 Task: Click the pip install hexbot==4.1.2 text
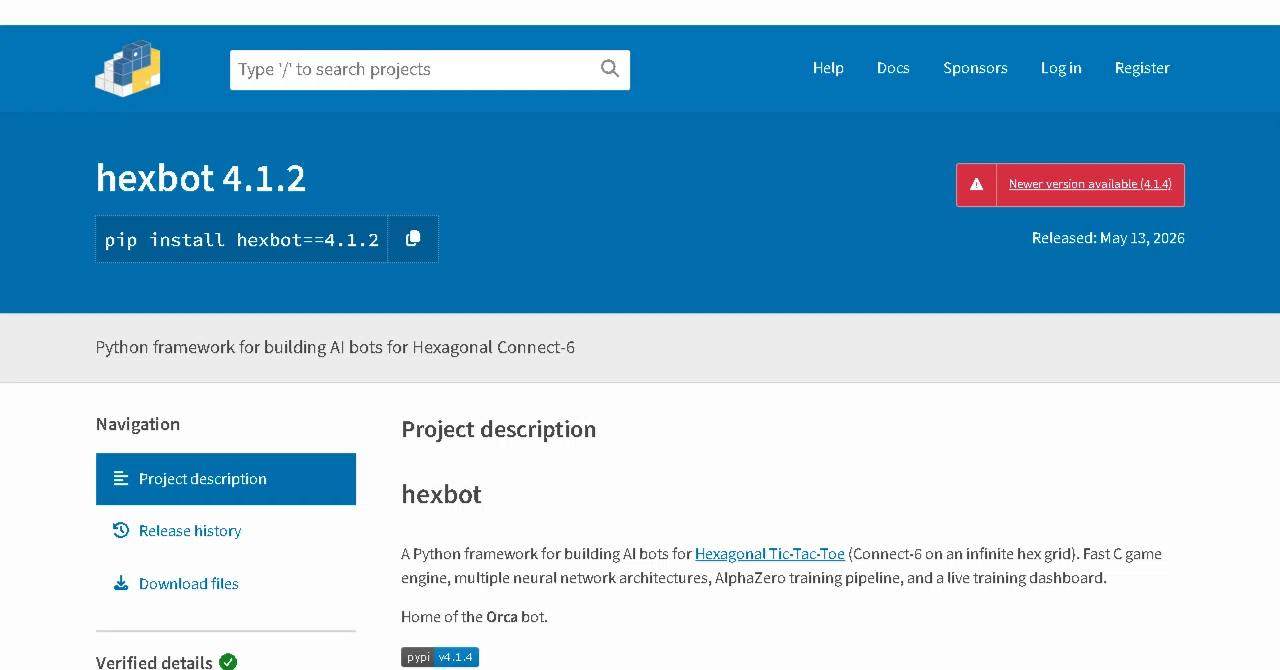click(x=242, y=240)
